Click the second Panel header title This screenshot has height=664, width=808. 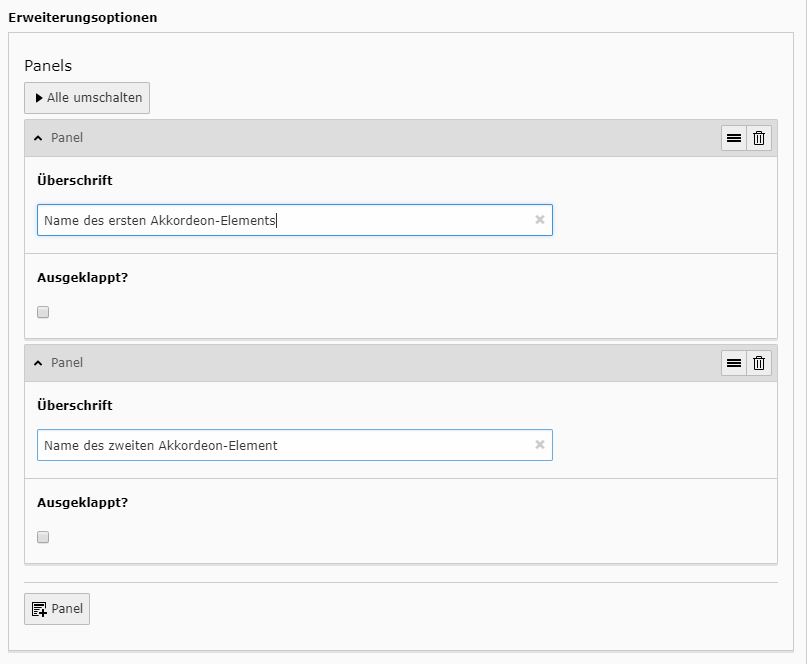pos(67,363)
